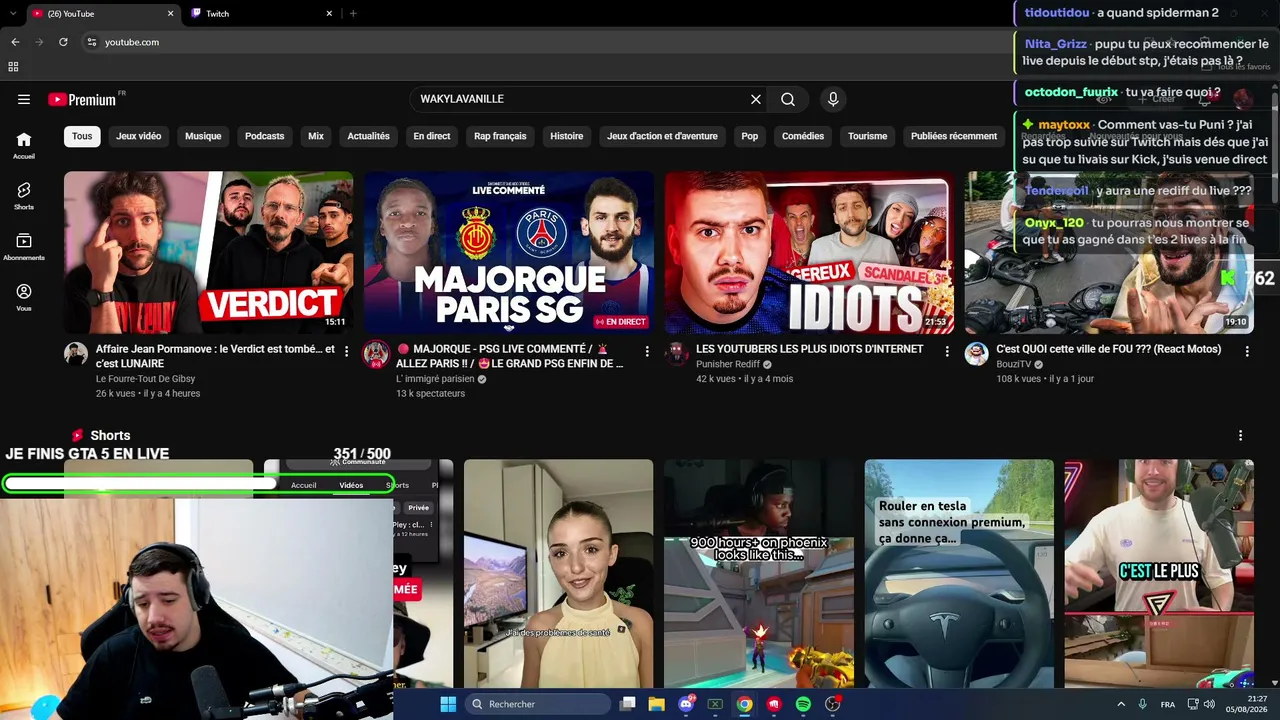Close the Twitch tab

329,13
